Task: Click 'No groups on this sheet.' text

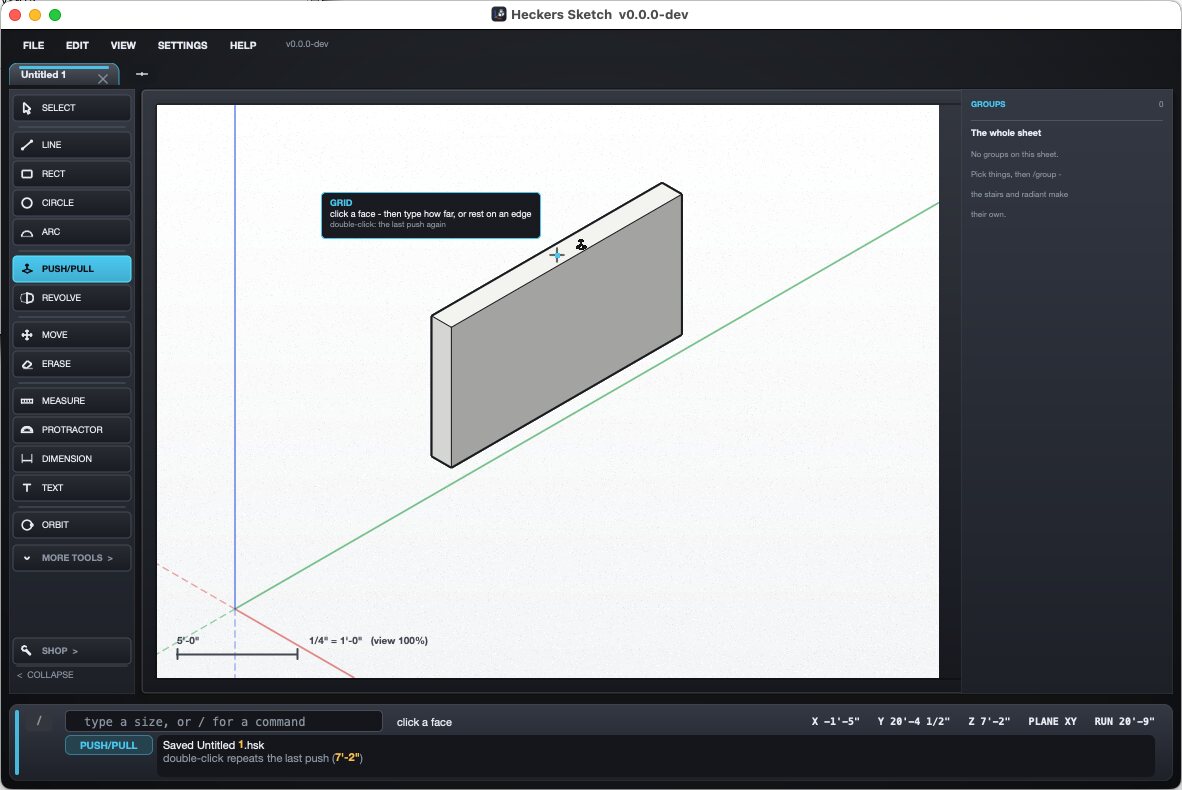Action: point(1014,155)
